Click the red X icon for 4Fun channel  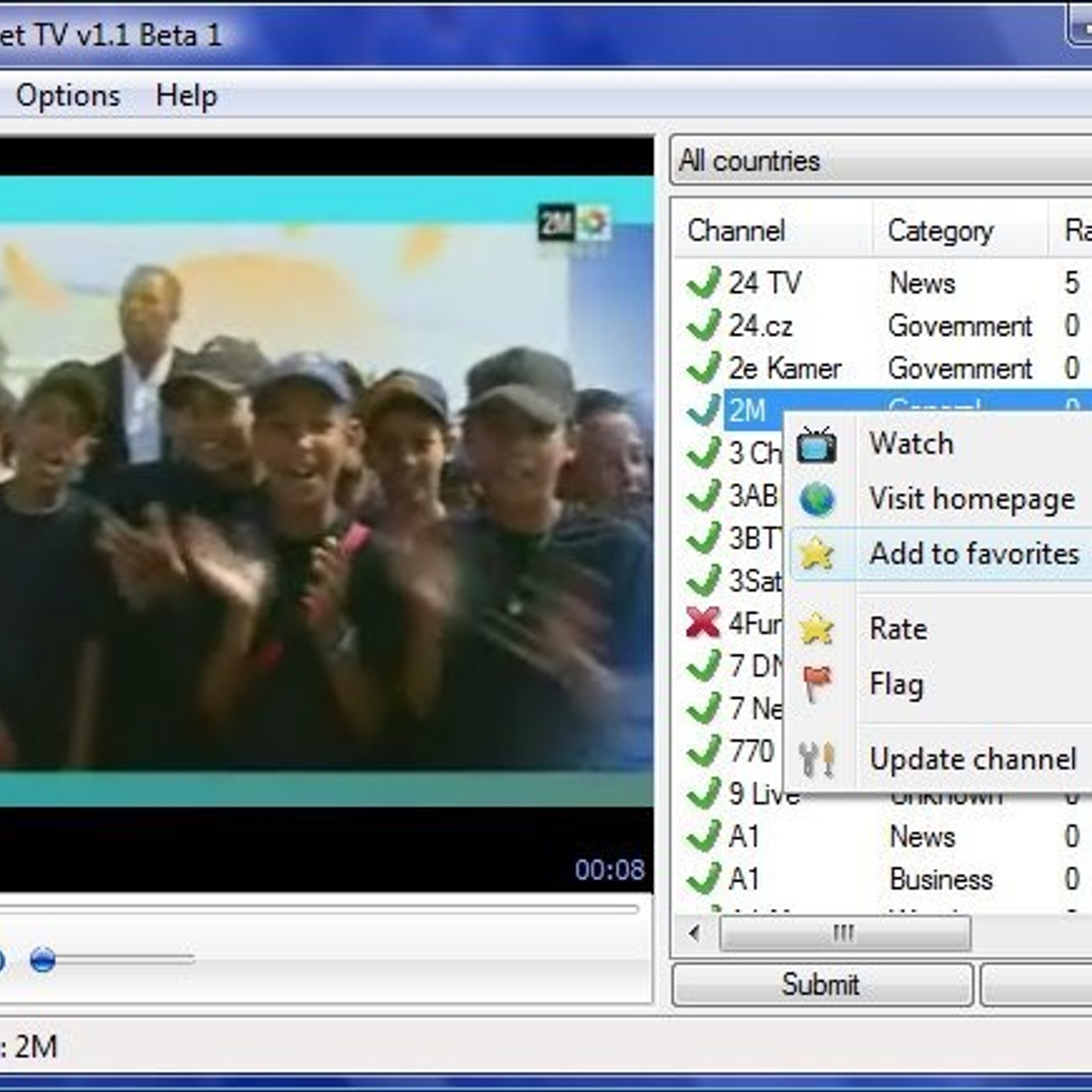click(x=703, y=623)
